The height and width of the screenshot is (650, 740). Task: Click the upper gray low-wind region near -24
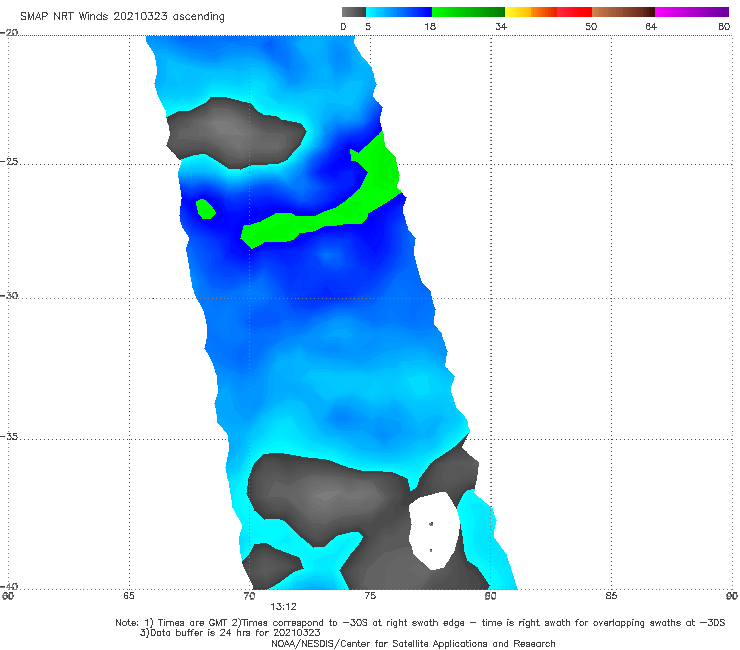[x=236, y=133]
